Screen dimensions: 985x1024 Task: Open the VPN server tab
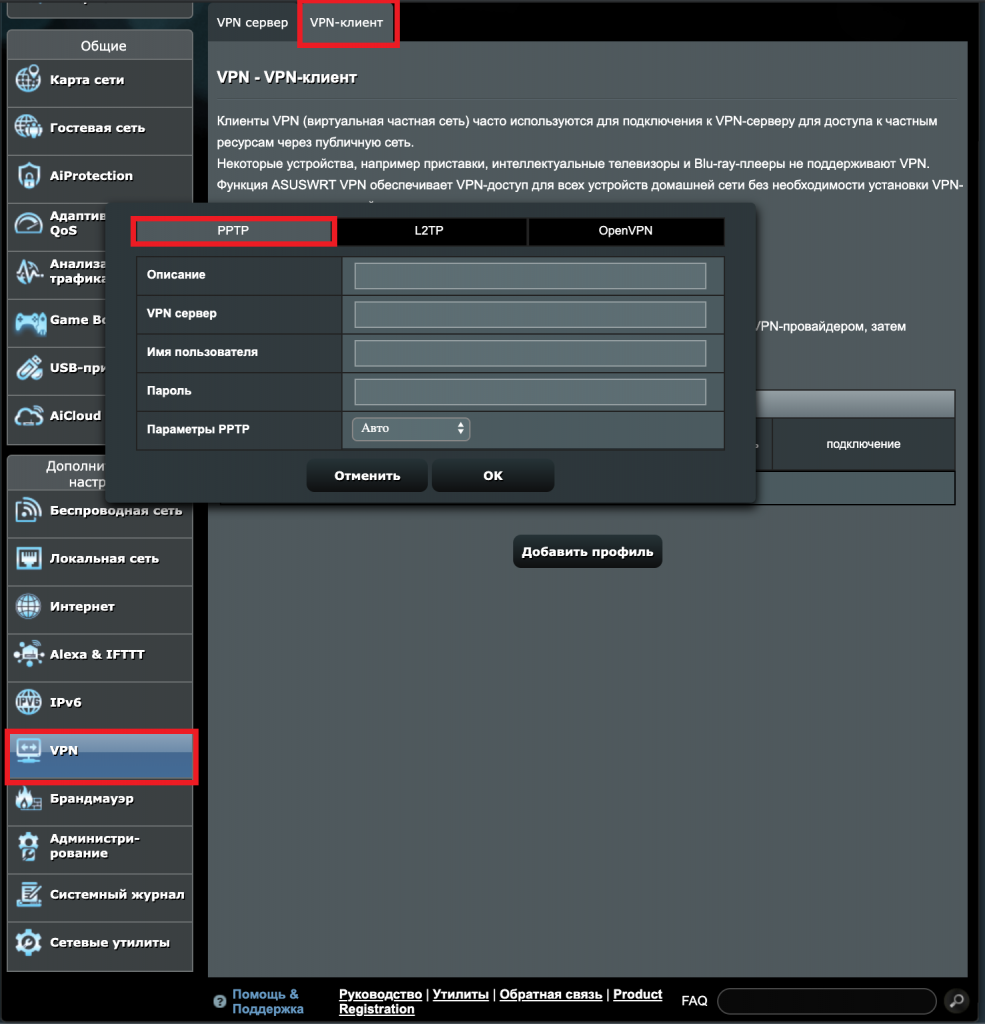(252, 22)
